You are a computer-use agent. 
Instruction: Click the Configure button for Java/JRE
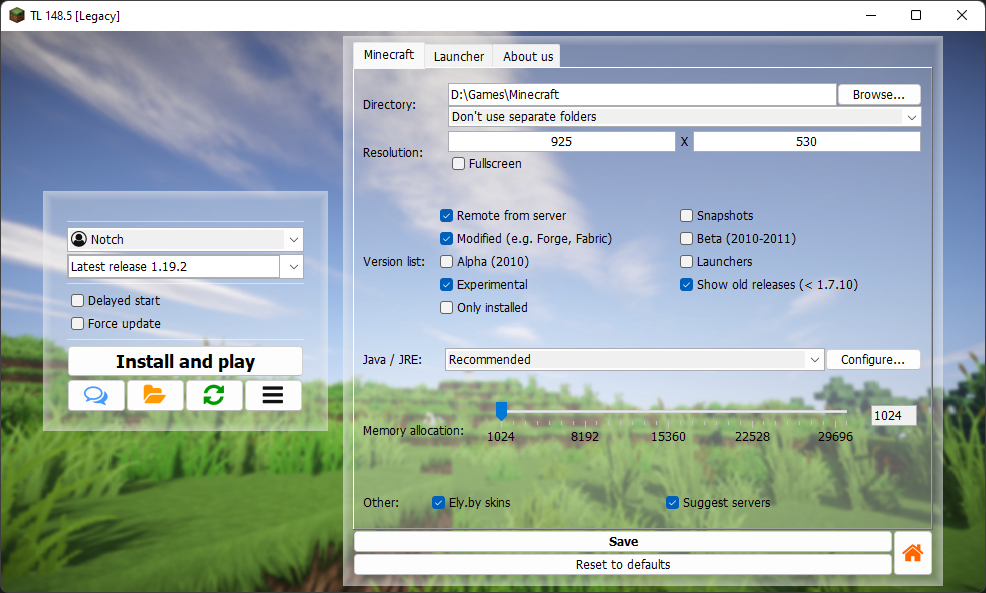point(873,359)
